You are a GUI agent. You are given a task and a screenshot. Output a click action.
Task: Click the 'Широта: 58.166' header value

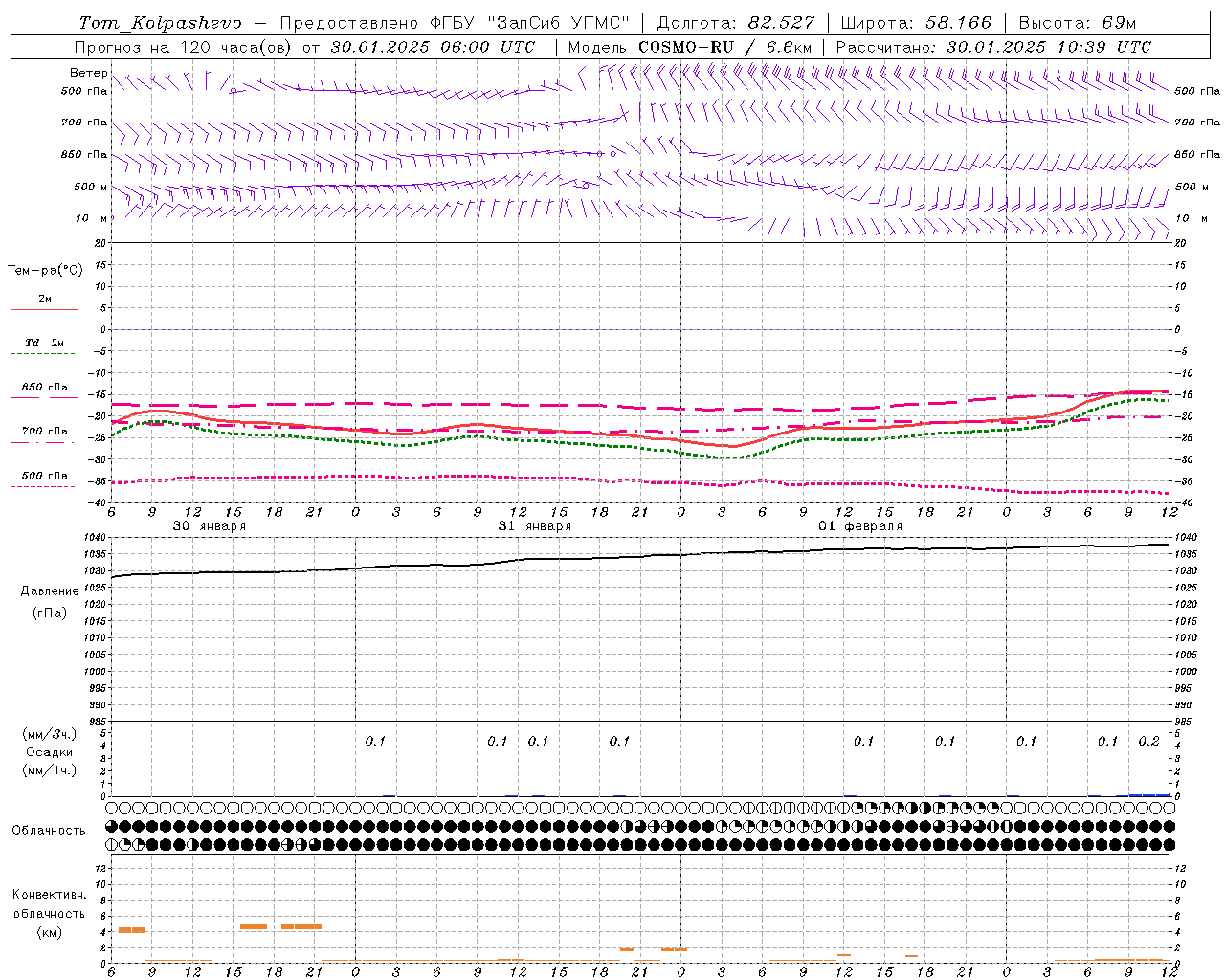click(917, 23)
